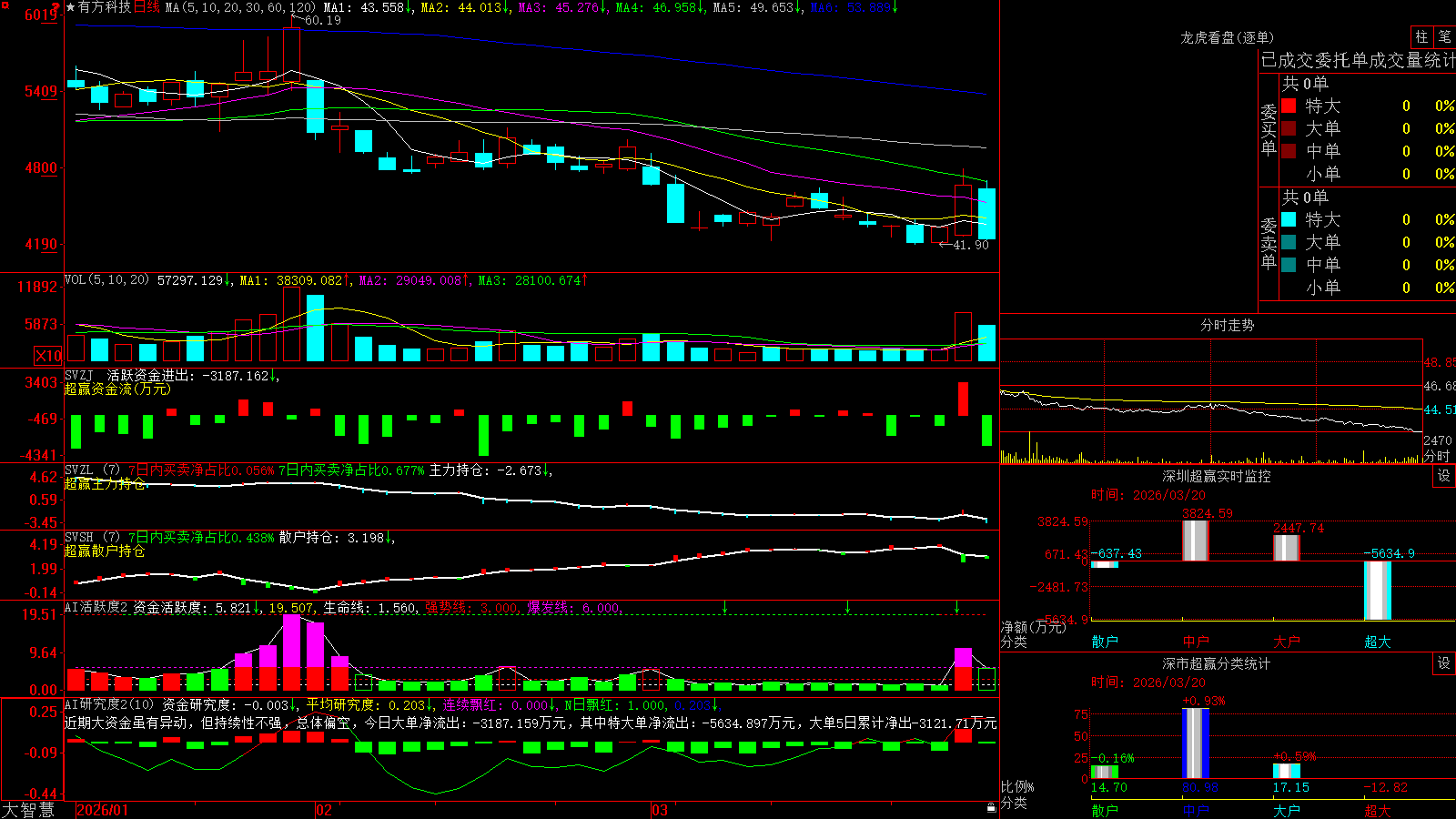
Task: Click the 有方科技 stock name
Action: (x=105, y=7)
